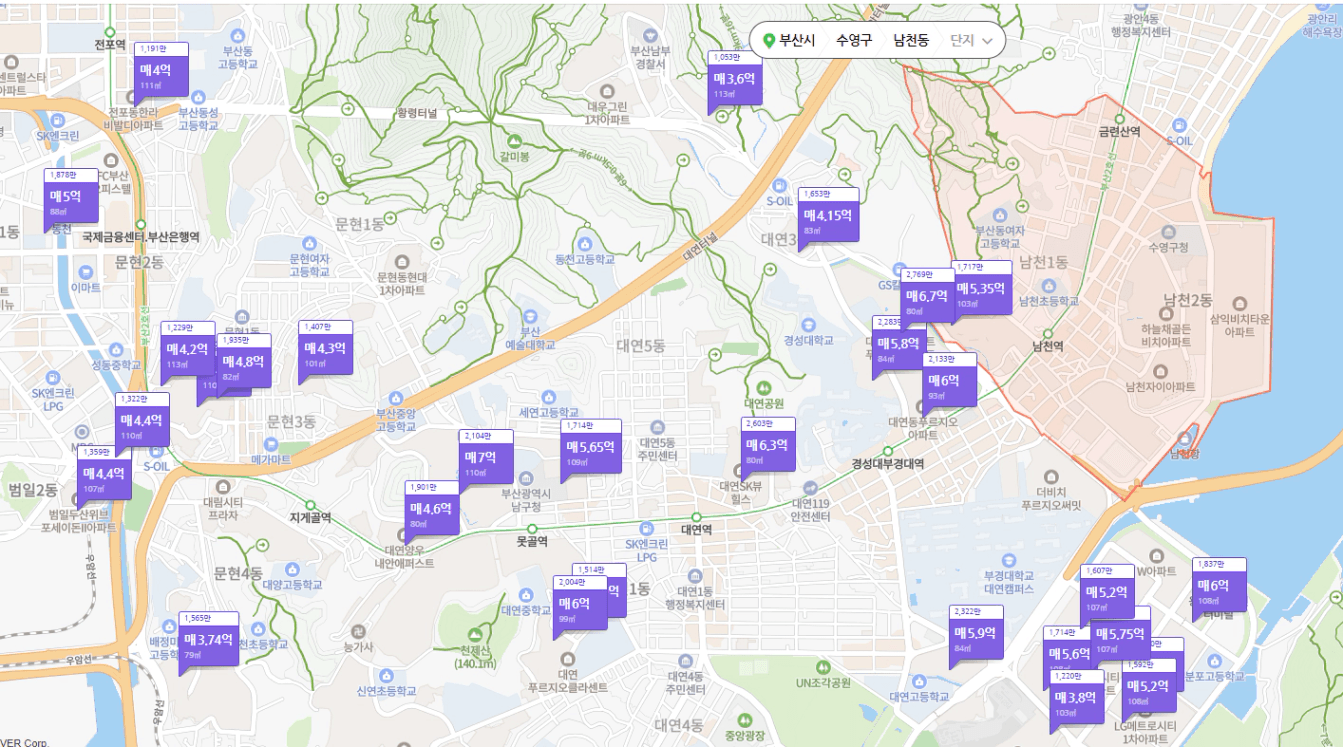The height and width of the screenshot is (747, 1343).
Task: Select the 매6억 93㎡ price marker
Action: pos(949,384)
